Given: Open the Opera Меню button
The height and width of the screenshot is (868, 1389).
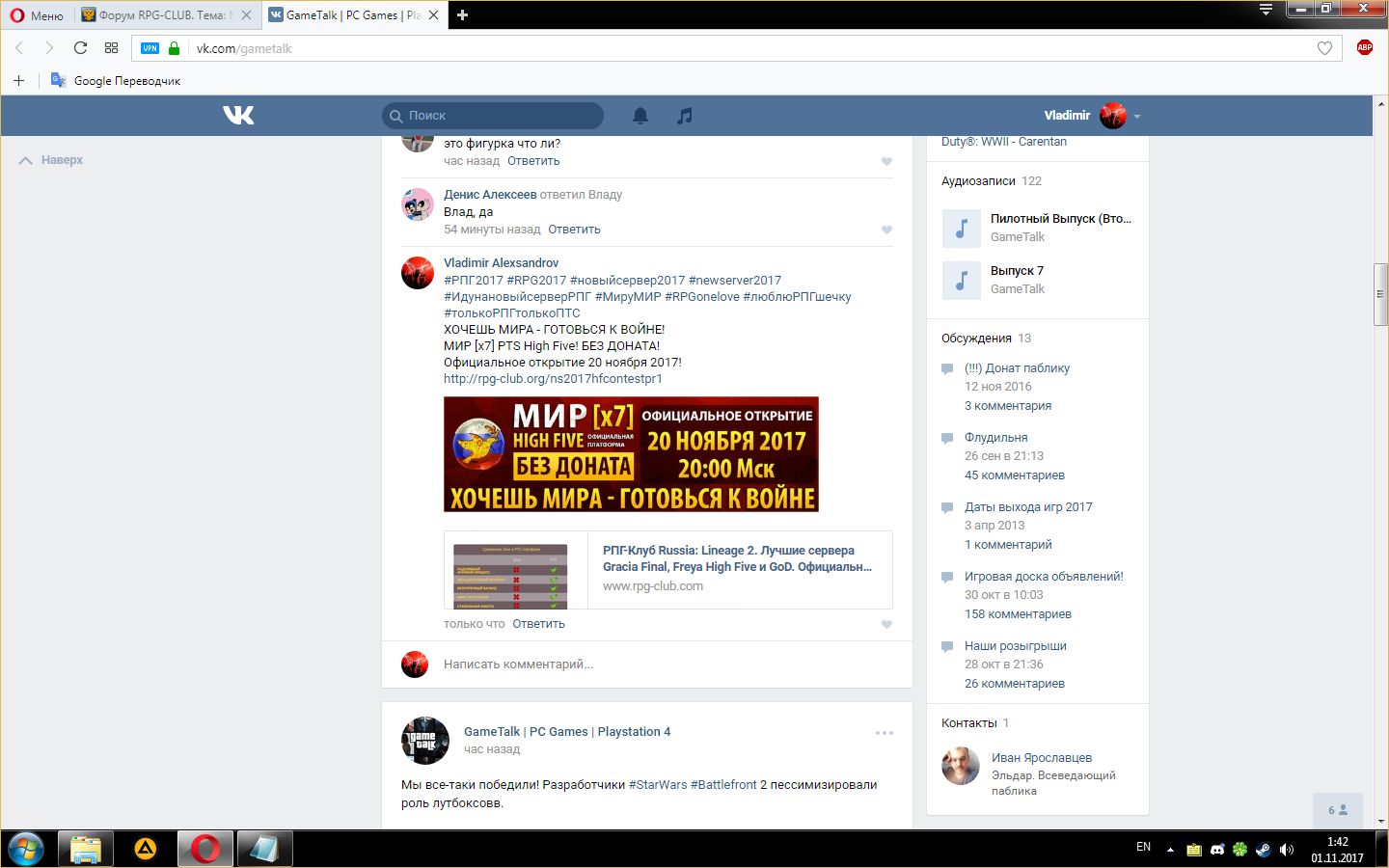Looking at the screenshot, I should point(37,15).
